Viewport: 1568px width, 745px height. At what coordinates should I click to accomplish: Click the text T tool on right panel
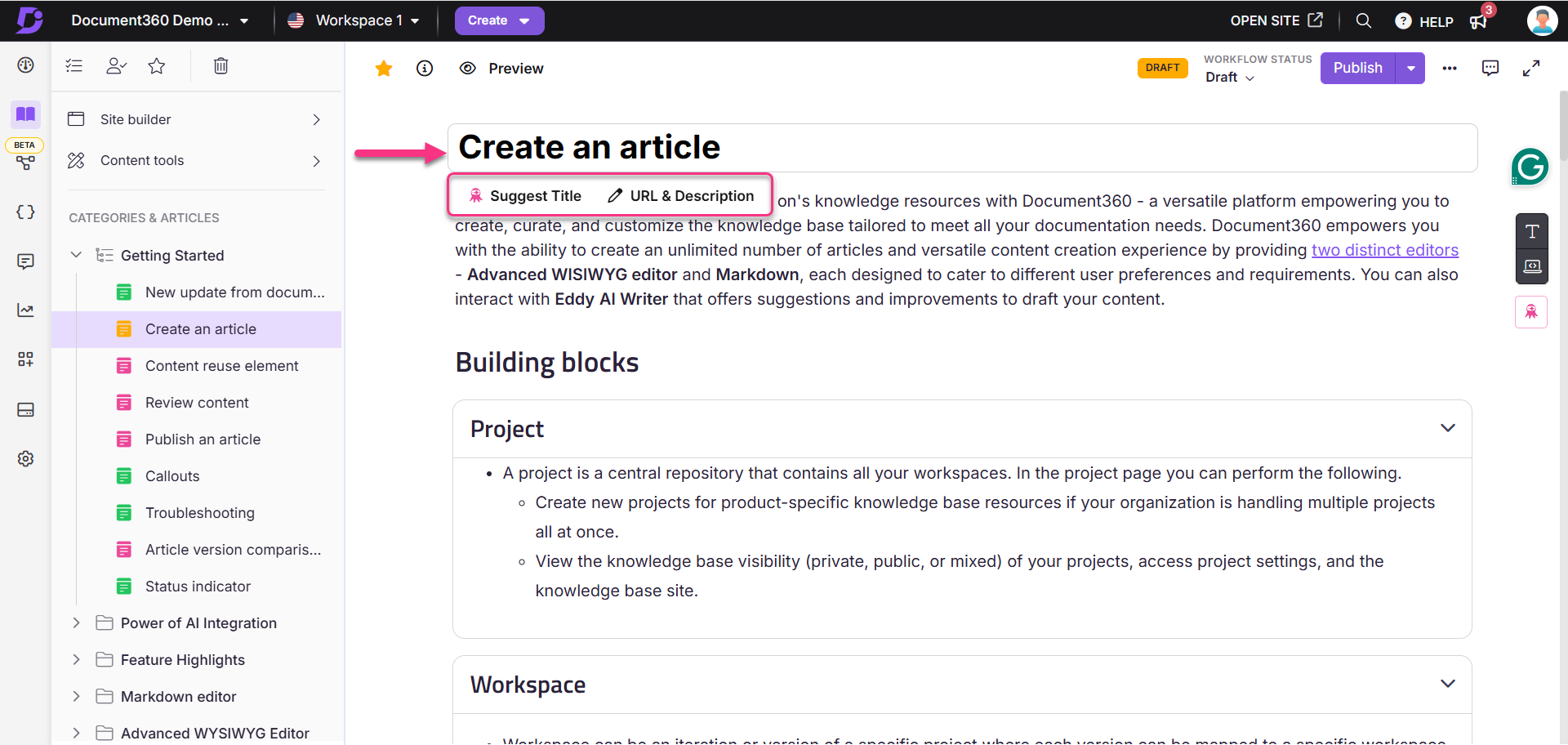click(1532, 231)
